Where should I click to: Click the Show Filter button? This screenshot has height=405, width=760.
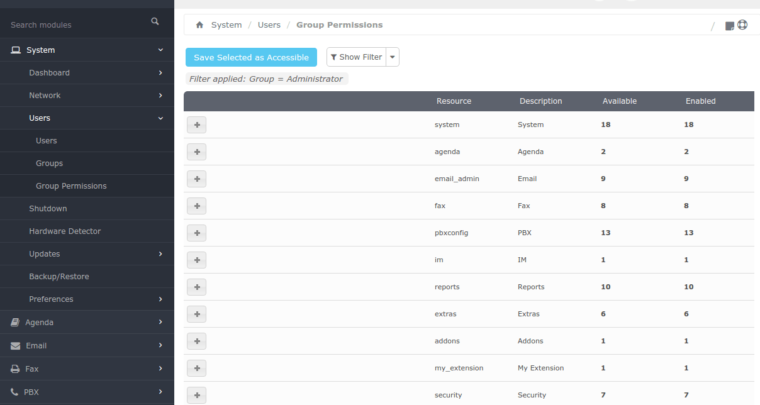tap(356, 58)
